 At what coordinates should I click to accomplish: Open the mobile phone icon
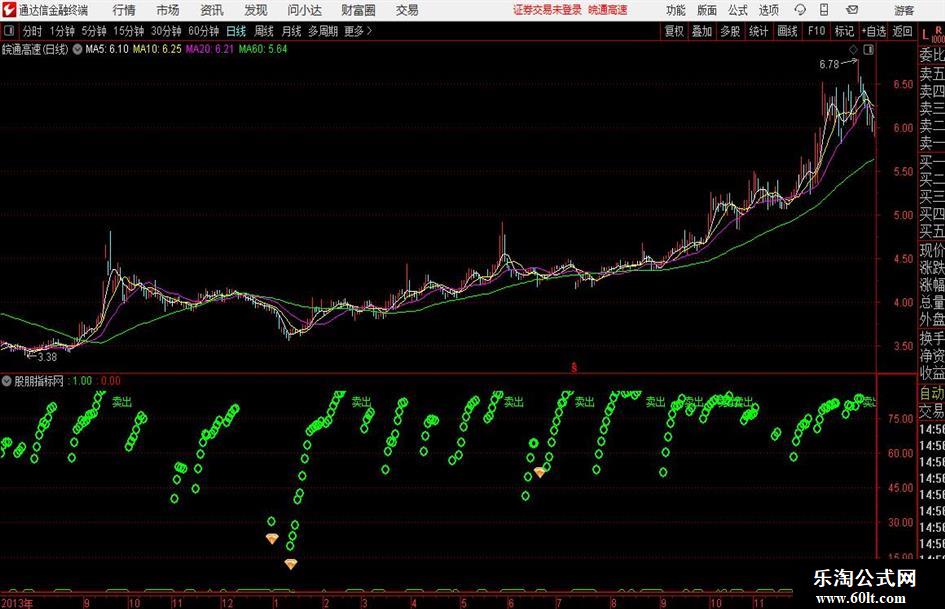tap(824, 10)
